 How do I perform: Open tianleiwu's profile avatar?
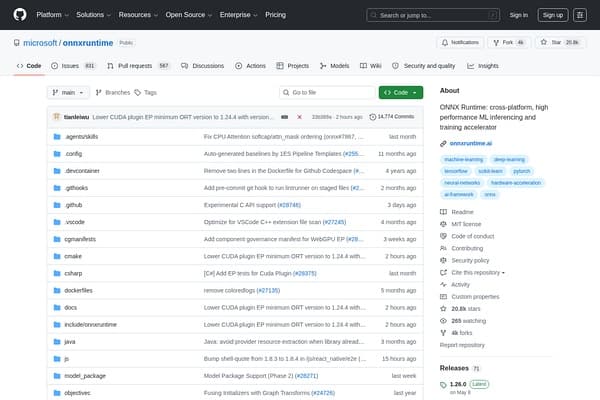click(57, 117)
